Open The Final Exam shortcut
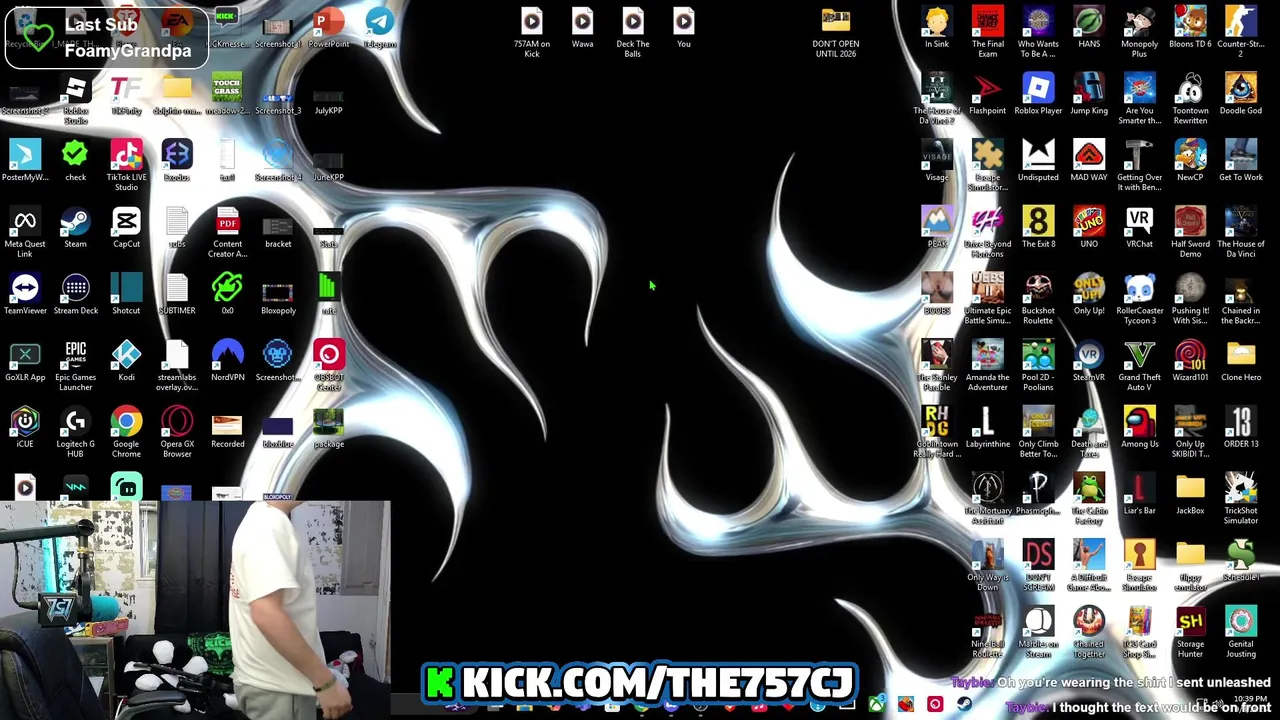Screen dimensions: 1280x720 pyautogui.click(x=987, y=33)
